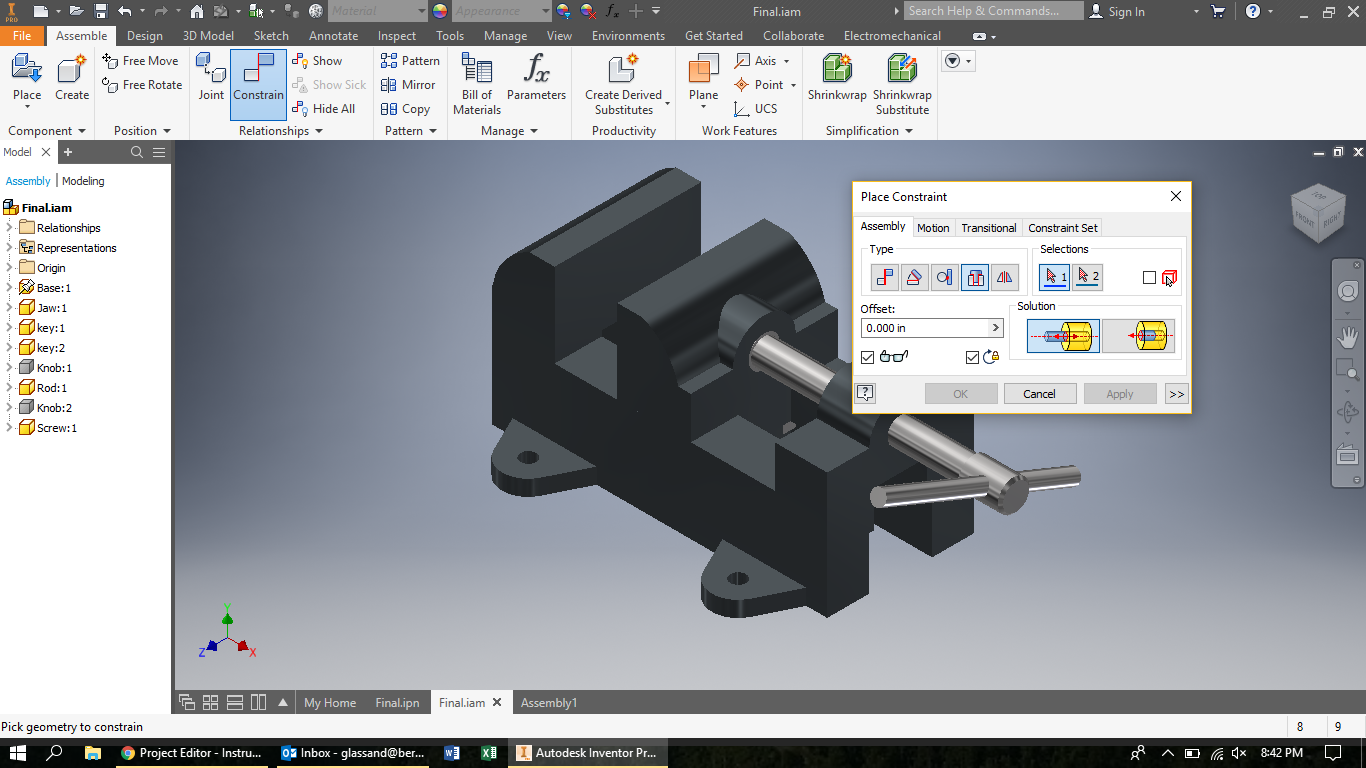Screen dimensions: 1366x768
Task: Choose the Aligned insert solution
Action: click(x=1138, y=337)
